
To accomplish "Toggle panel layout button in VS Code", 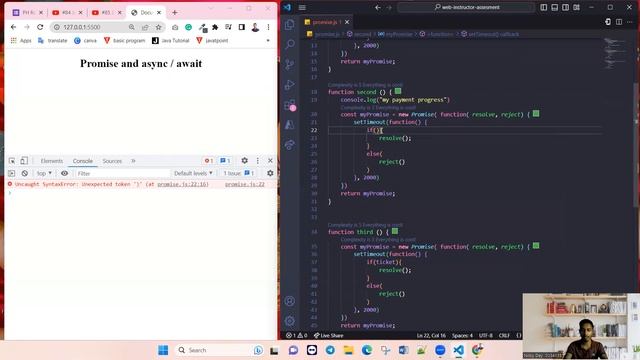I will pyautogui.click(x=555, y=7).
